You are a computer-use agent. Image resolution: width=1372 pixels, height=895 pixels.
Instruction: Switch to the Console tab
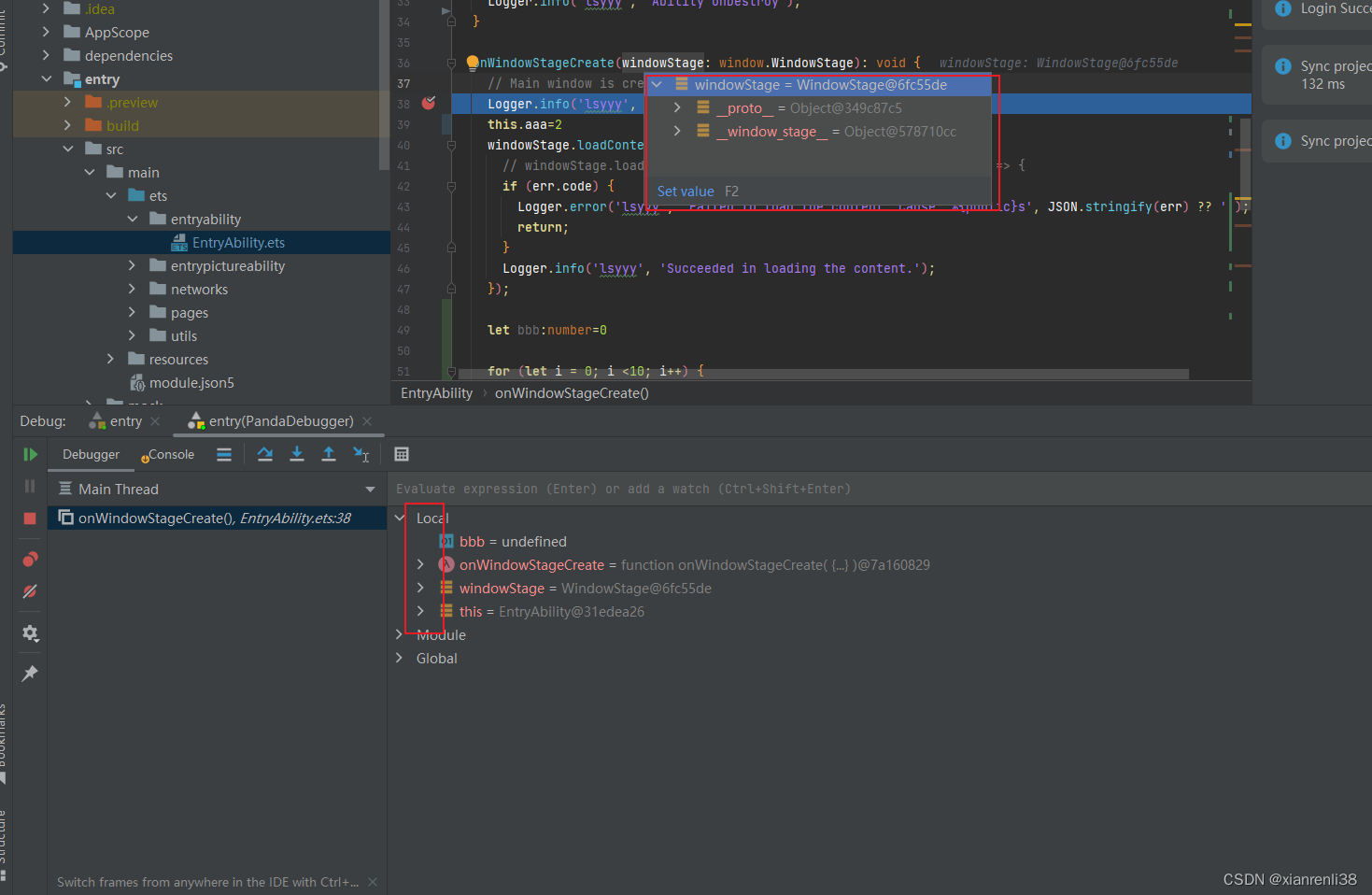(168, 454)
